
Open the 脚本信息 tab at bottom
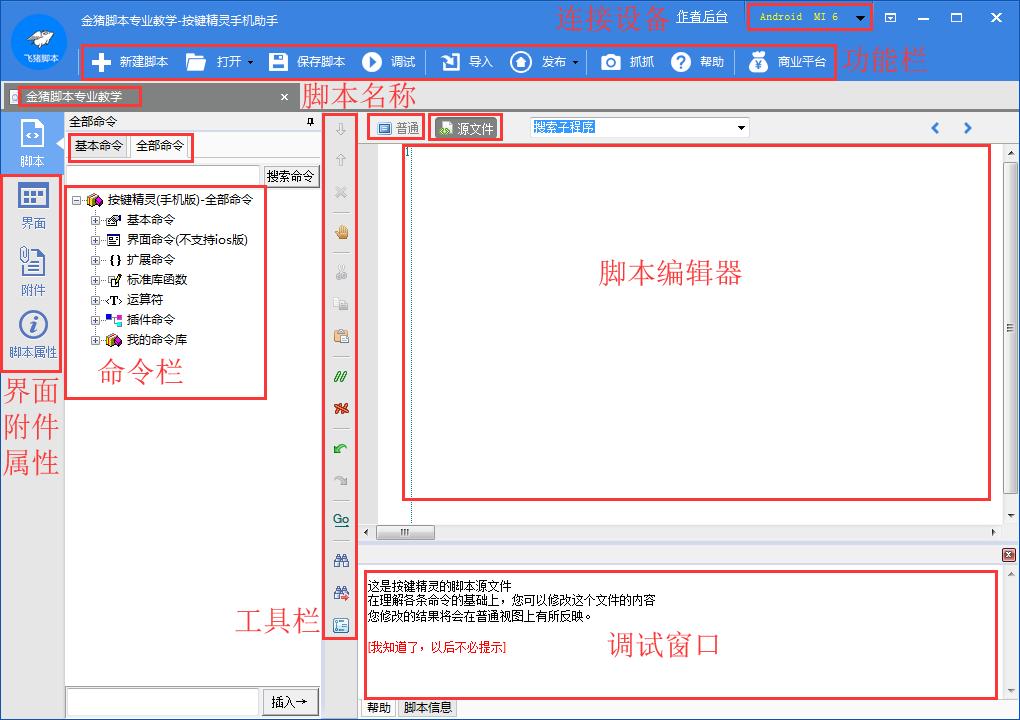[427, 707]
